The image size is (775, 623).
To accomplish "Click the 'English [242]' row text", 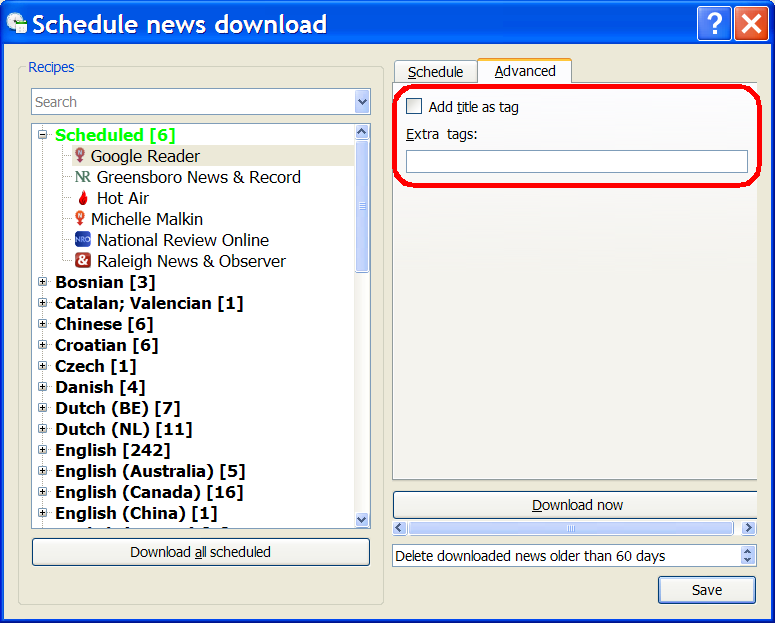I will (x=113, y=450).
